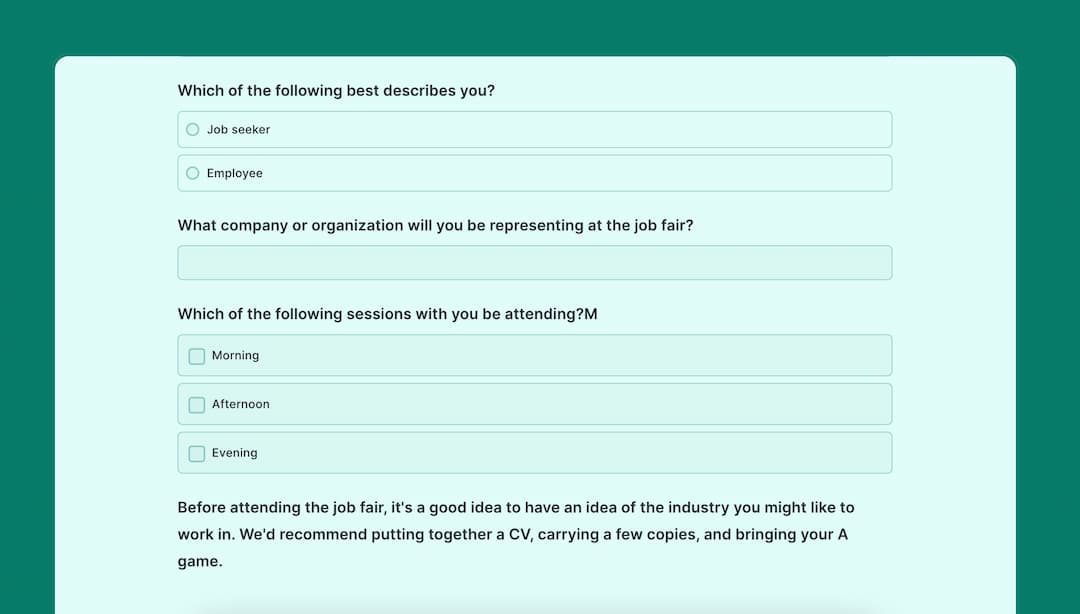Select the Employee radio button

(x=192, y=173)
